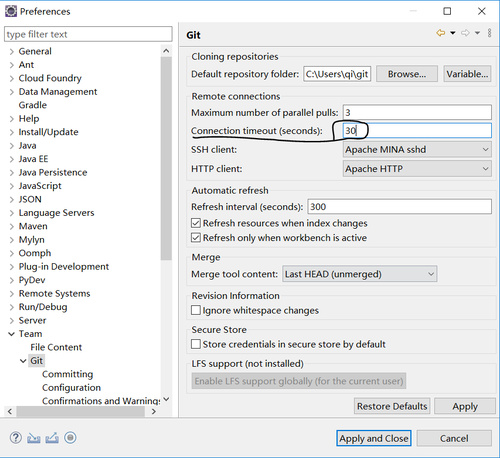The height and width of the screenshot is (458, 500).
Task: Select Mylyn preference page
Action: 31,240
